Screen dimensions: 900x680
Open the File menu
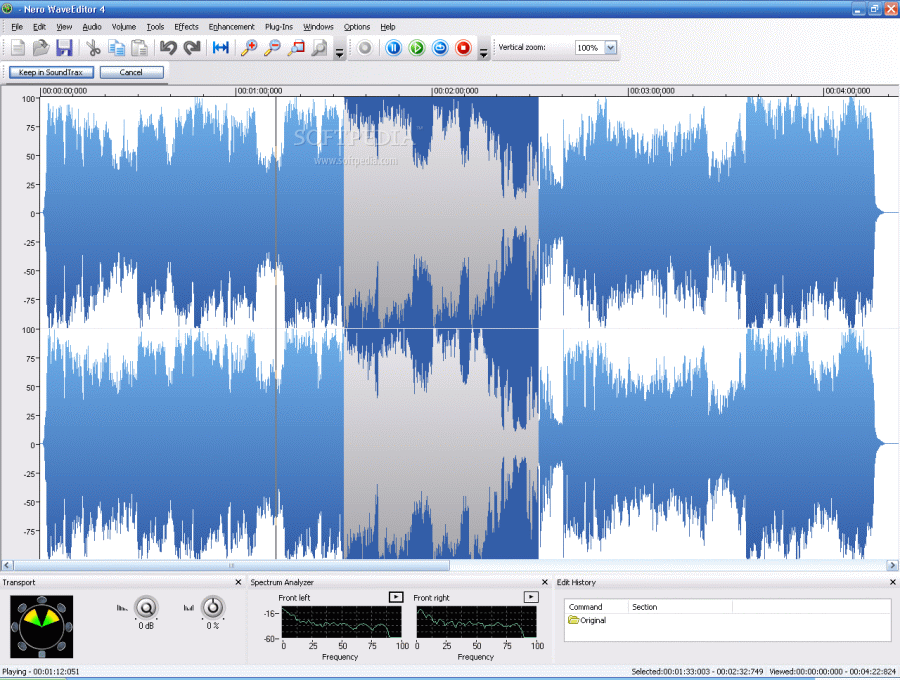(17, 27)
